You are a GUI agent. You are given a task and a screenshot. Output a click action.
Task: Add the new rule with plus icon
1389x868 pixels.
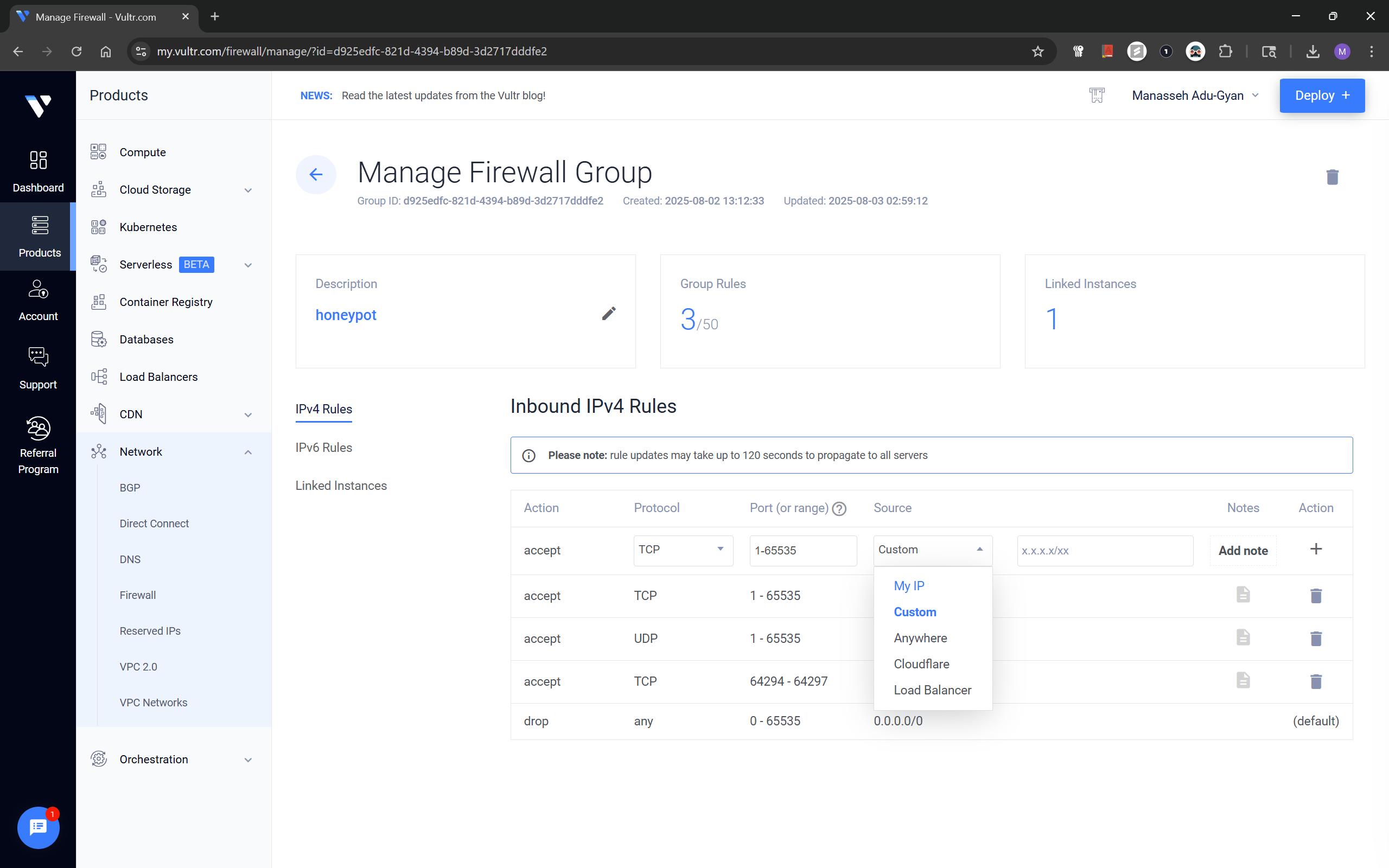(1316, 549)
